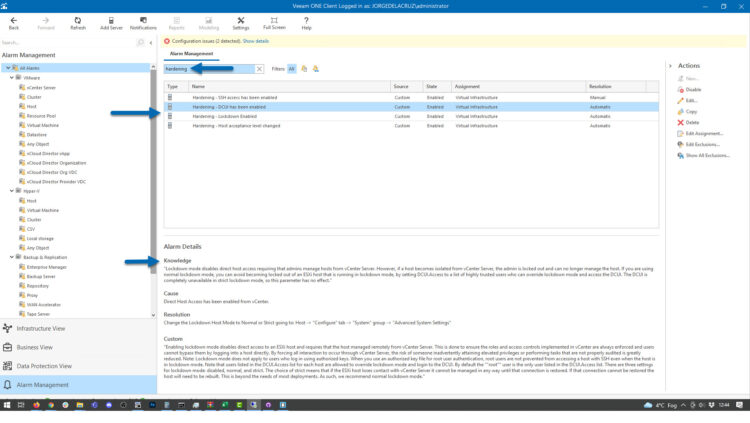Collapse the VMware tree node
This screenshot has height=423, width=750.
coord(12,78)
